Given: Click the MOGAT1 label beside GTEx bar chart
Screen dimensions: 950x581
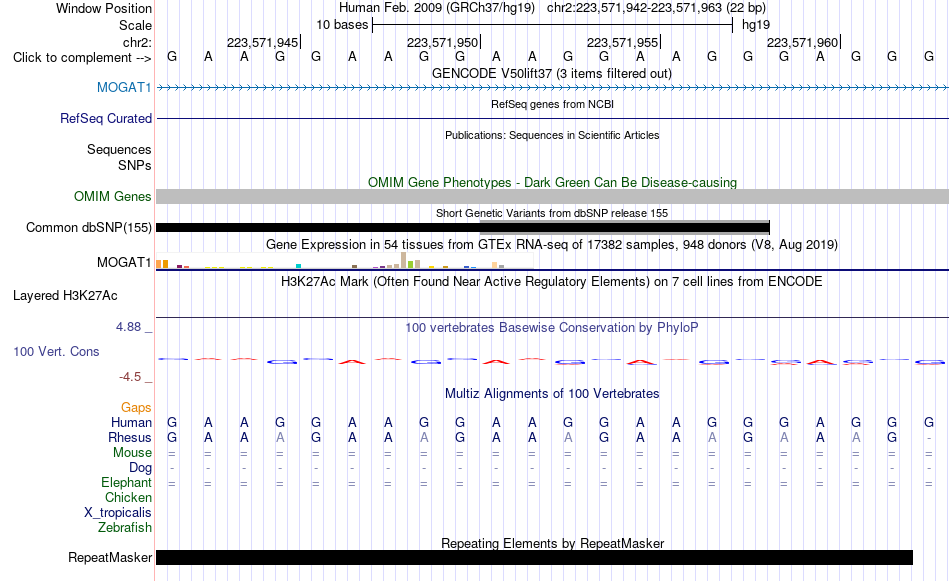Looking at the screenshot, I should coord(124,262).
